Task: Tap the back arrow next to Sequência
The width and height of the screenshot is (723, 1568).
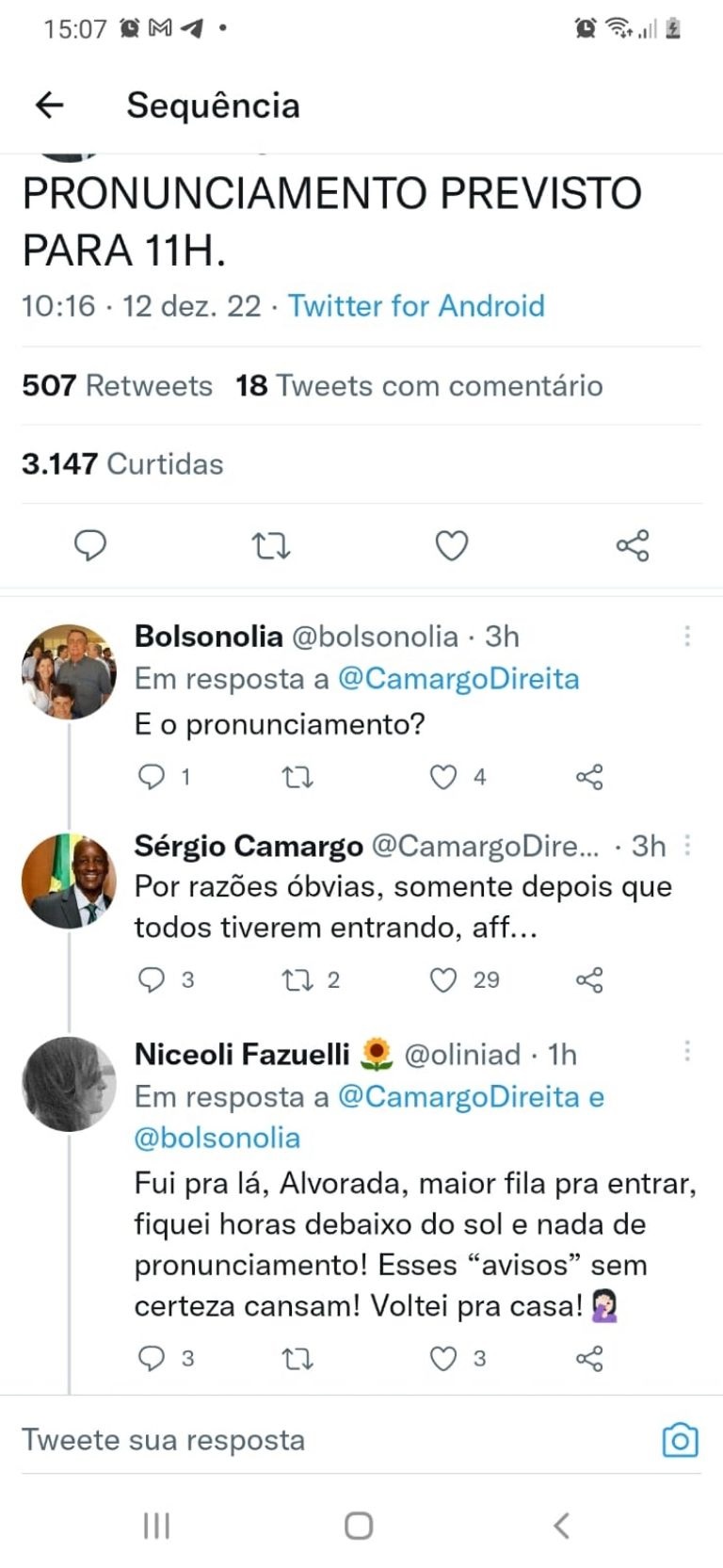Action: coord(49,105)
